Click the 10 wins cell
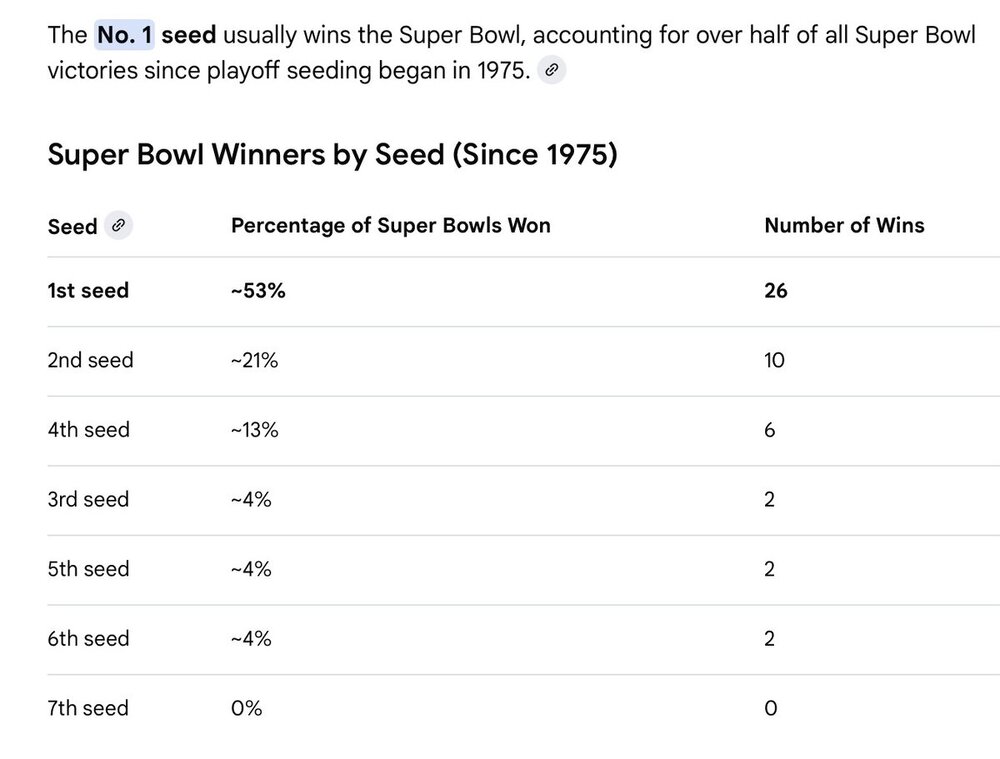Screen dimensions: 1000x759 pyautogui.click(x=774, y=360)
